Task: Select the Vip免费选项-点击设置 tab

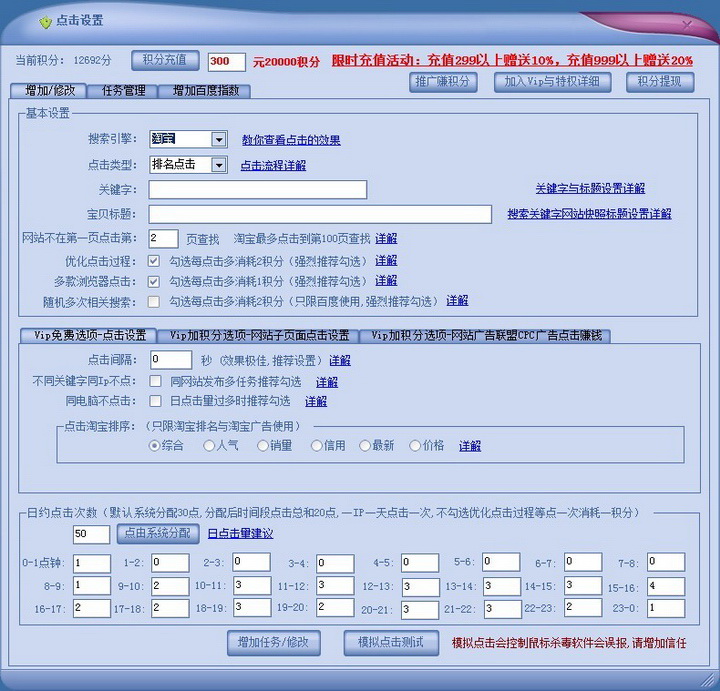Action: [89, 336]
